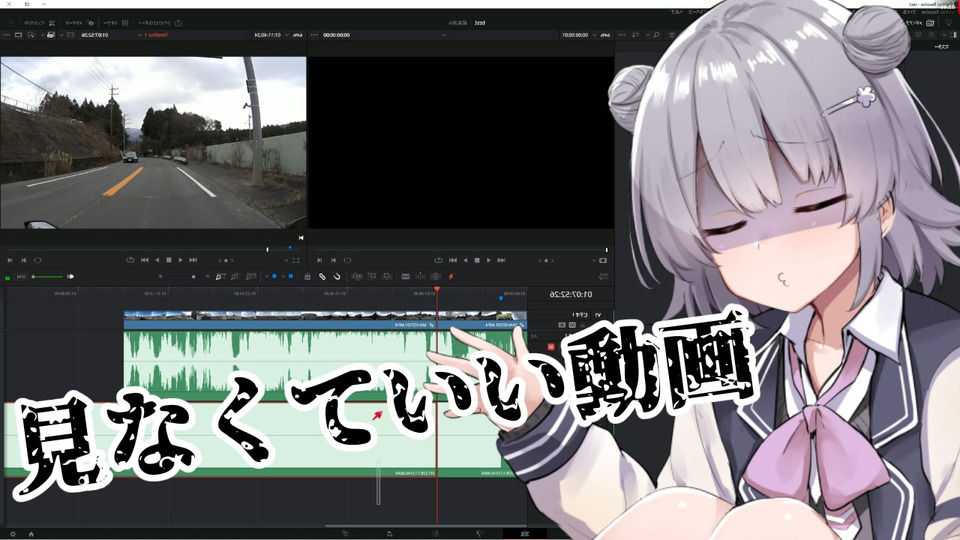
Task: Click the color wheel icon in viewer header
Action: pyautogui.click(x=31, y=35)
